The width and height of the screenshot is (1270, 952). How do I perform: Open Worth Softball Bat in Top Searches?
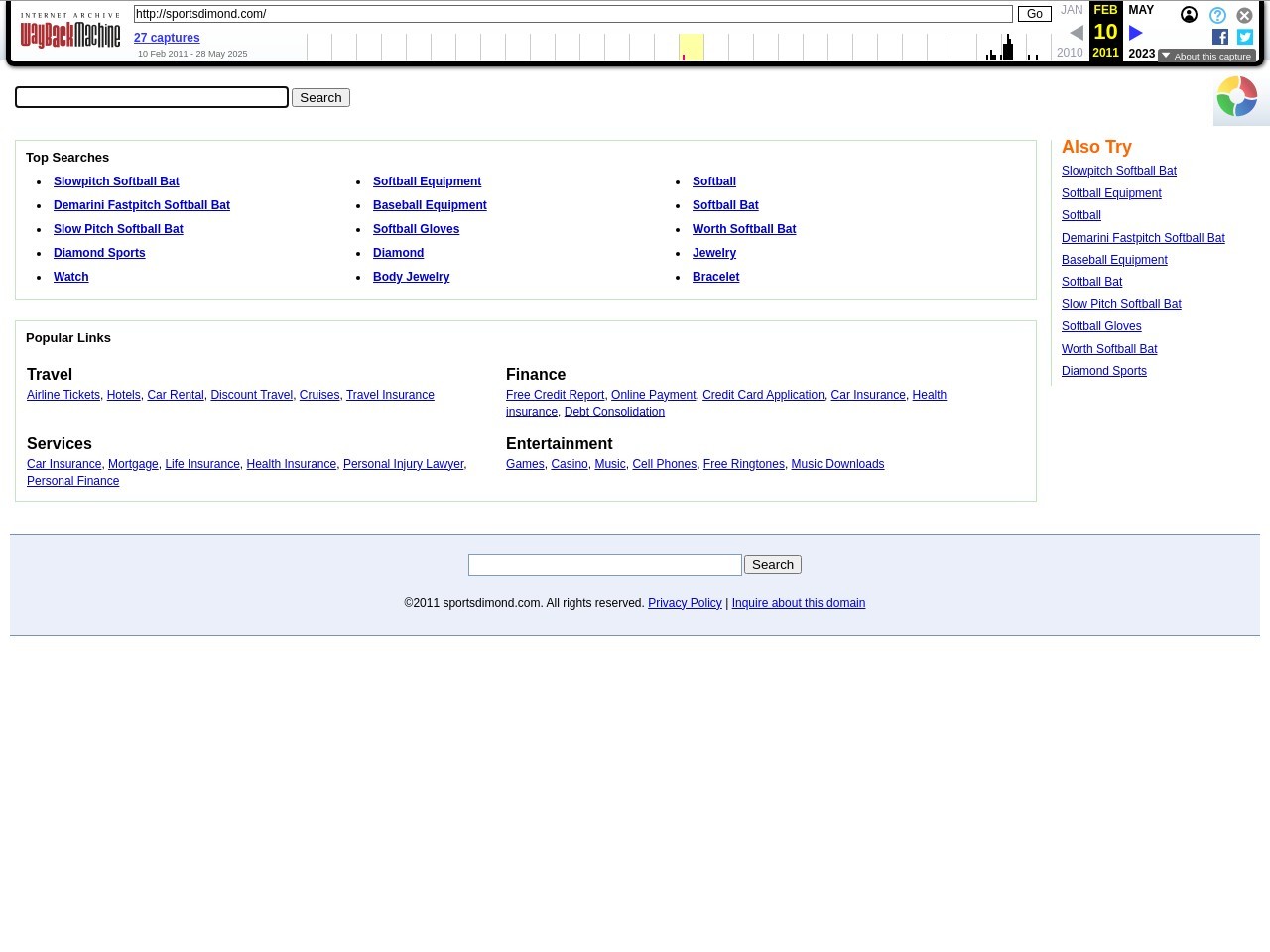tap(744, 229)
